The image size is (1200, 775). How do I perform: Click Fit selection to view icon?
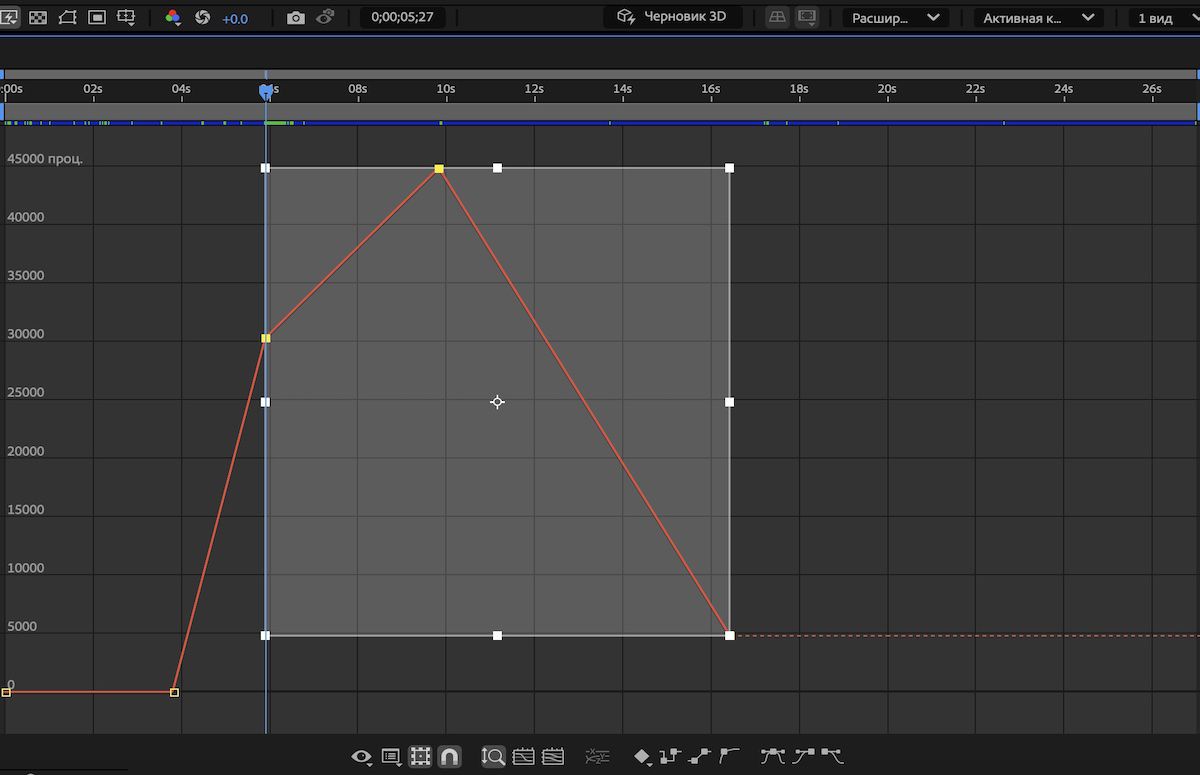tap(523, 757)
